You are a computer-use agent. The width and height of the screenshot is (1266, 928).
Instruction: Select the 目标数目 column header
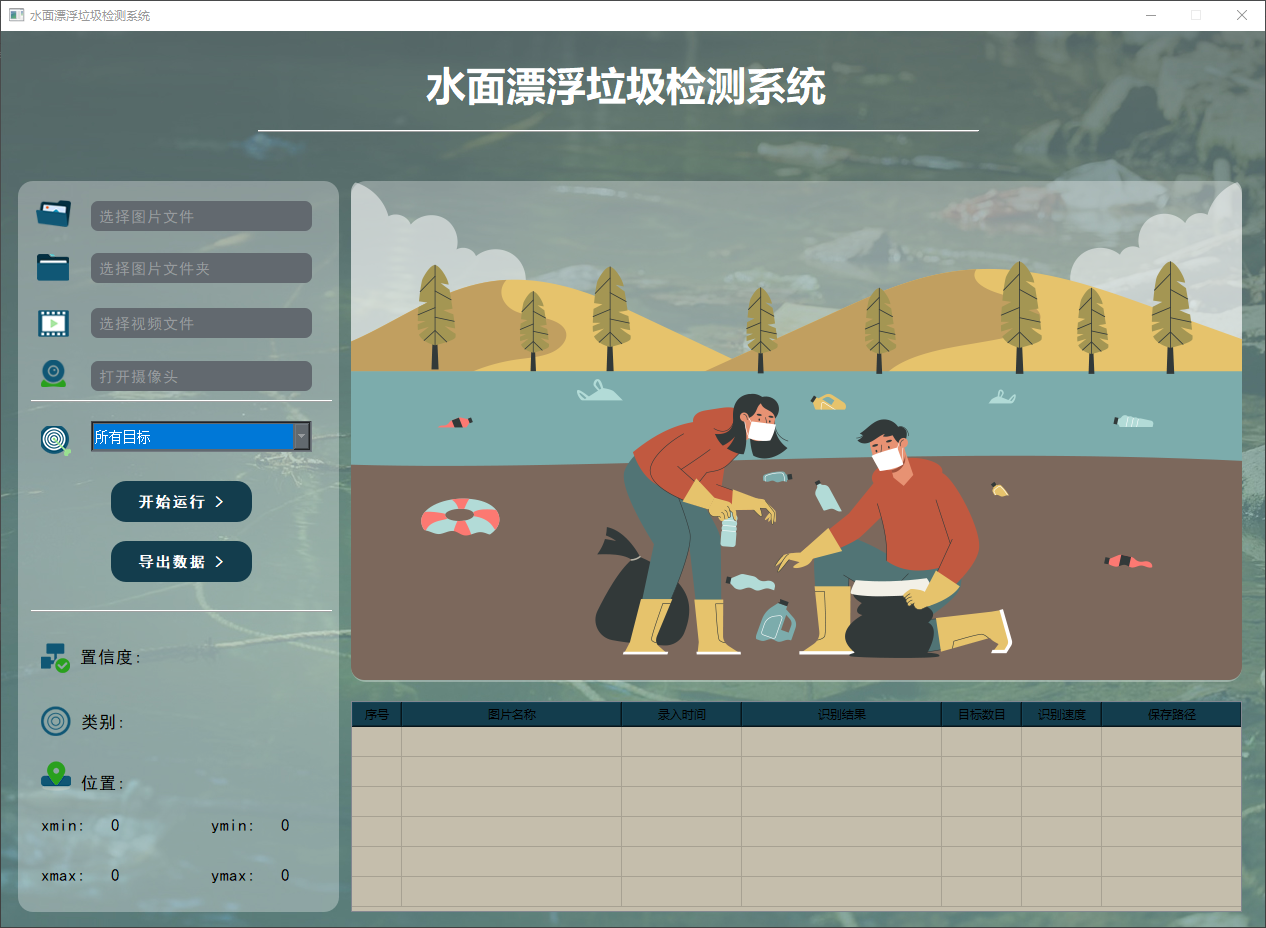pos(982,714)
